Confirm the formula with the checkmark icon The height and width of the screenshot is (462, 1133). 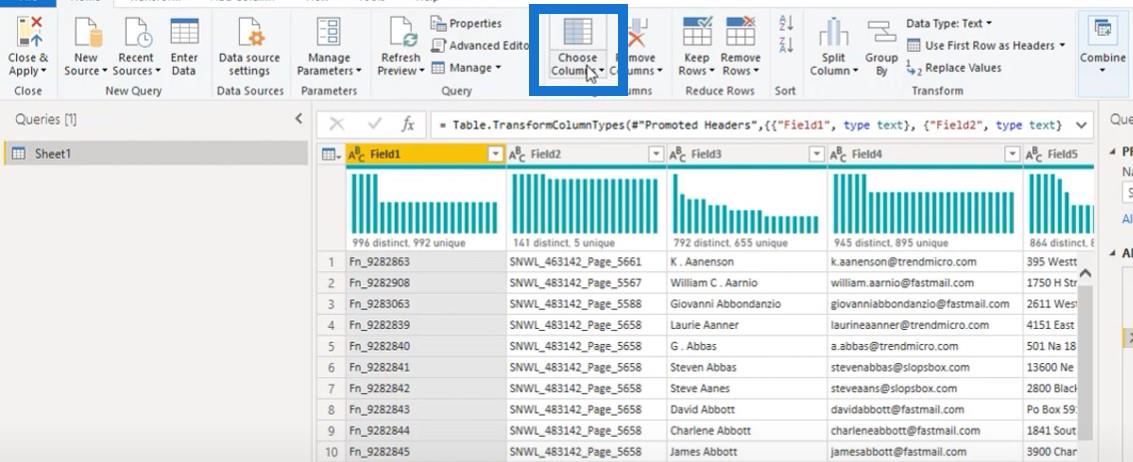(x=374, y=124)
